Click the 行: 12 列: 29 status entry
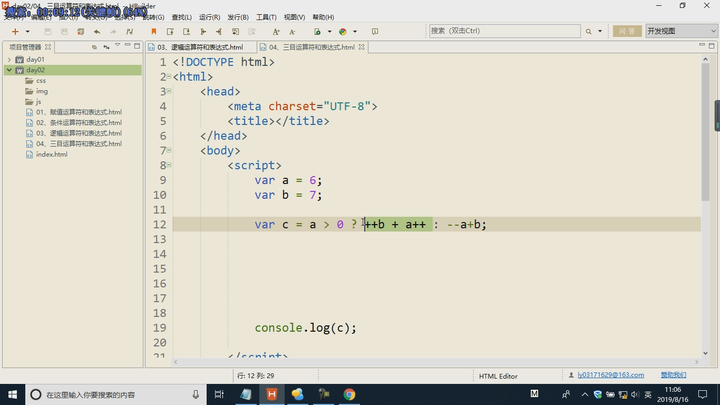This screenshot has height=405, width=720. point(256,376)
